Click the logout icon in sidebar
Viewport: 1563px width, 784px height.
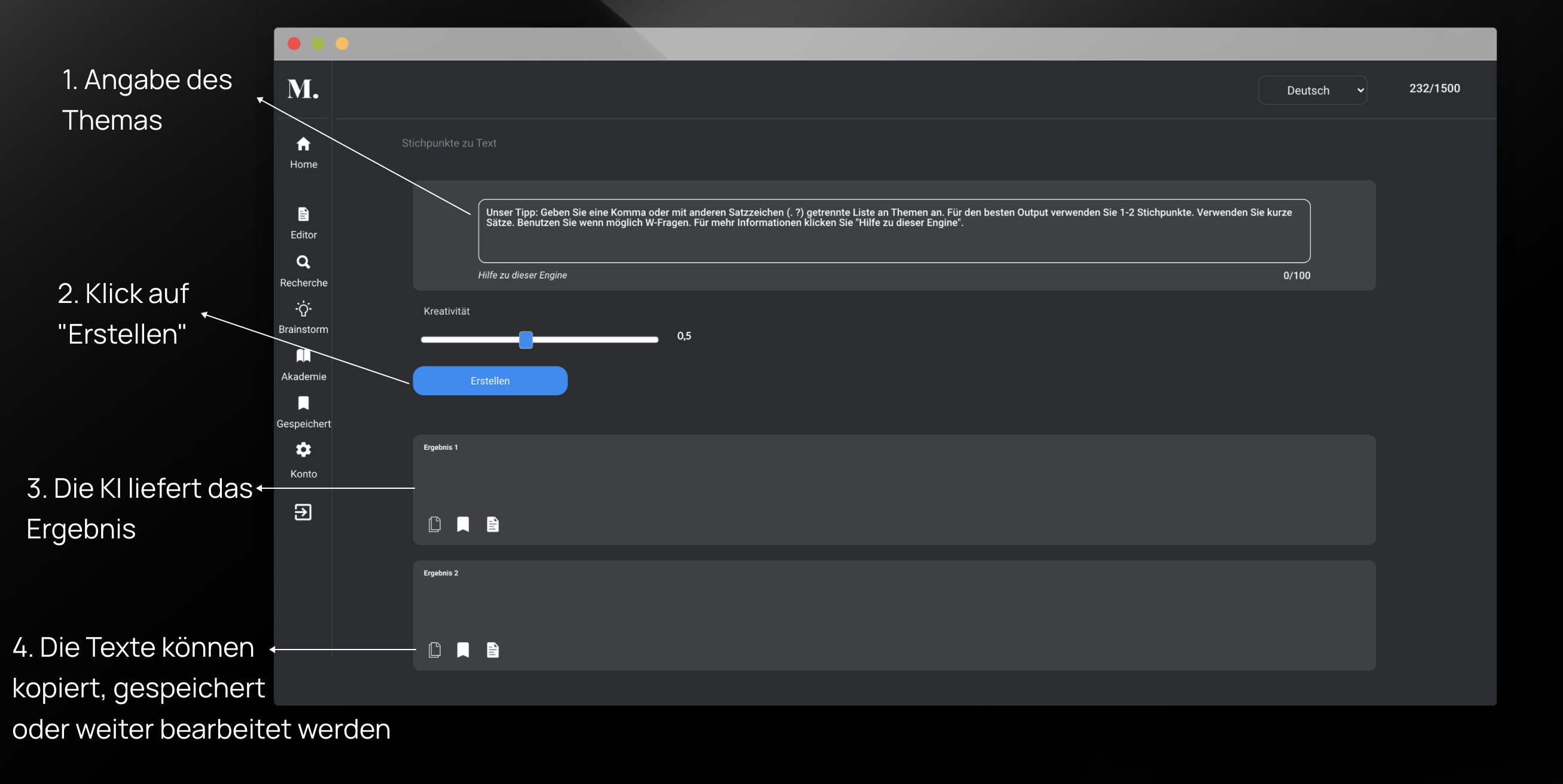click(x=303, y=512)
